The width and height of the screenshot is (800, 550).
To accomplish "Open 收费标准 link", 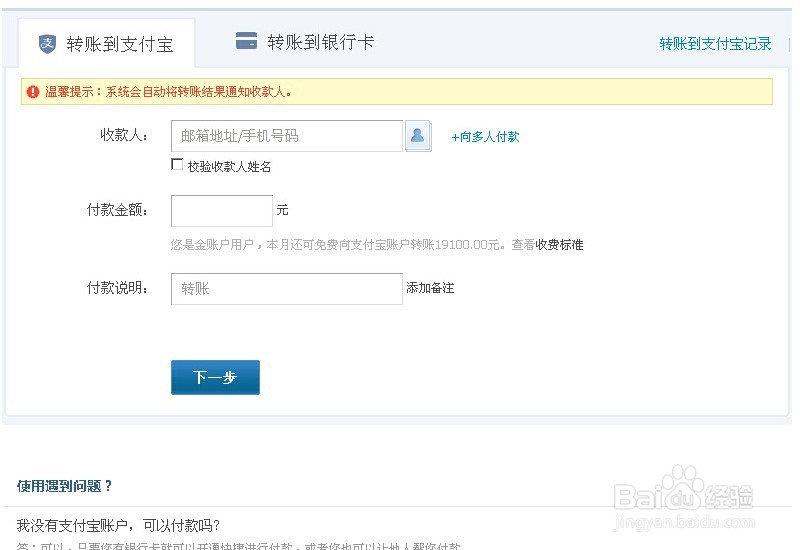I will coord(559,245).
